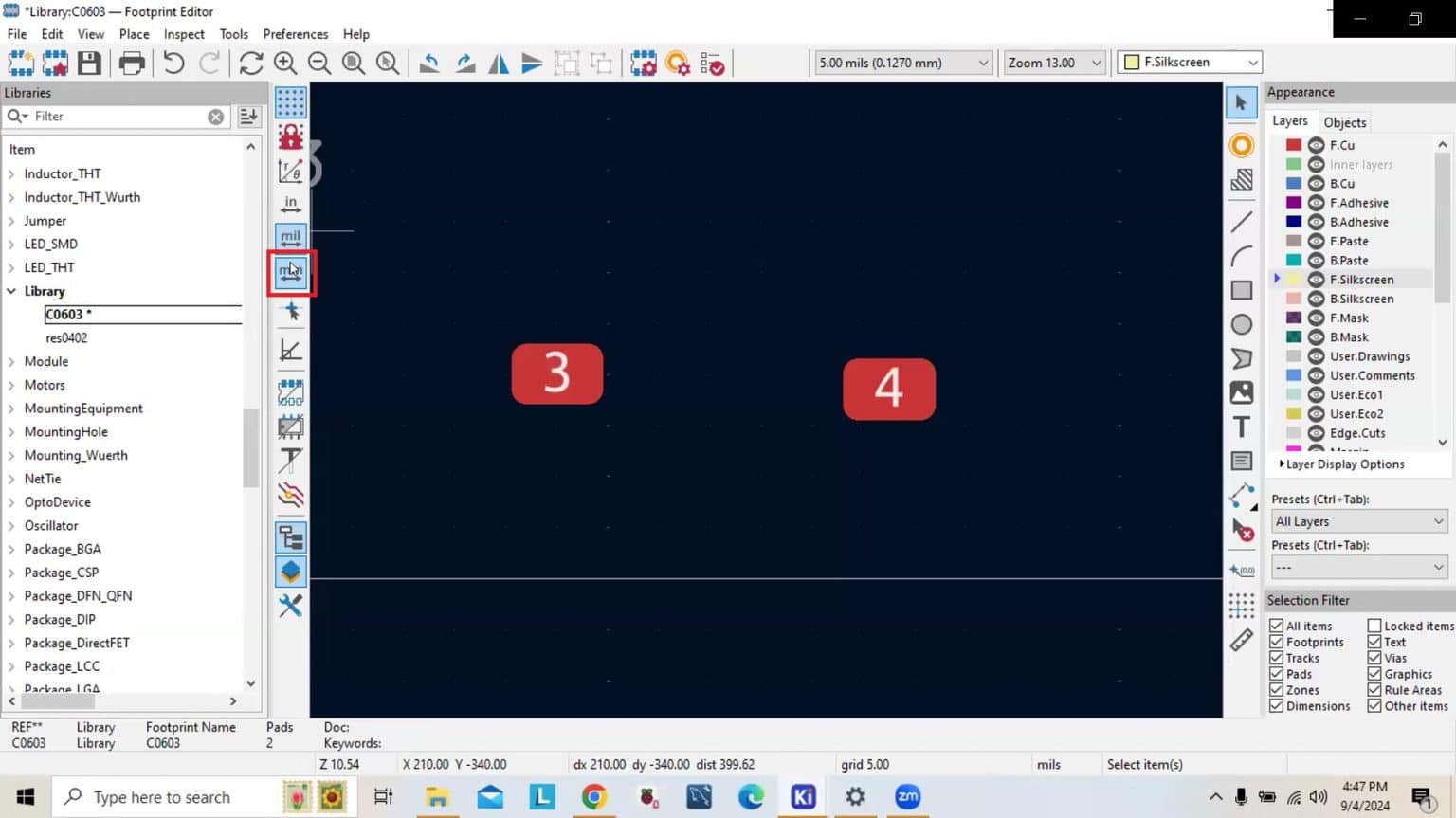Image resolution: width=1456 pixels, height=818 pixels.
Task: Save the current footprint
Action: coord(90,63)
